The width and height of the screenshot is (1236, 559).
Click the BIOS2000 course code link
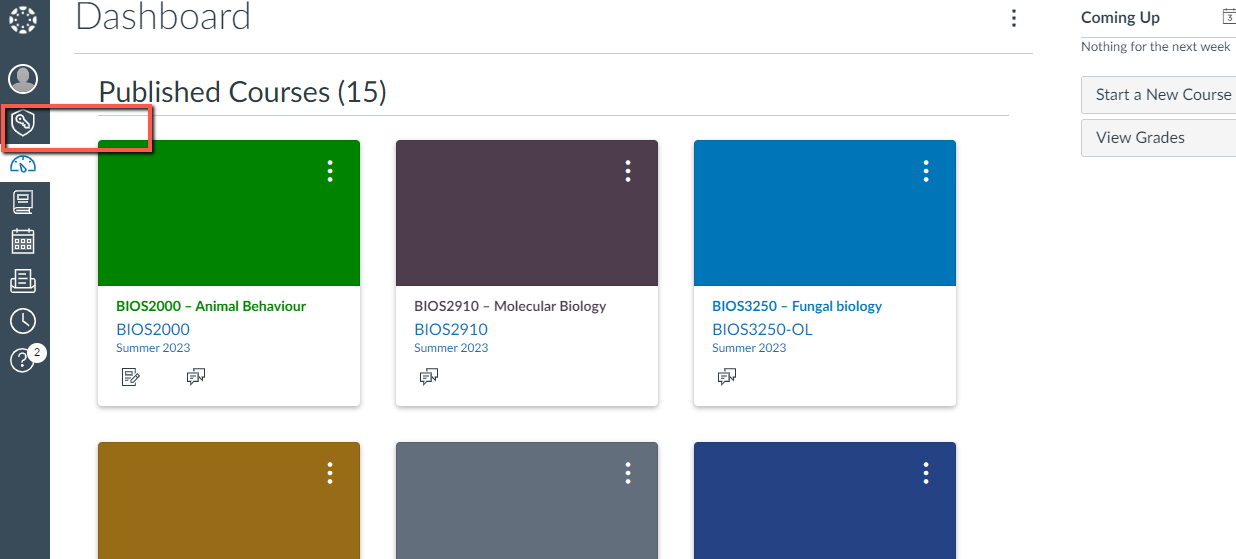pyautogui.click(x=153, y=329)
